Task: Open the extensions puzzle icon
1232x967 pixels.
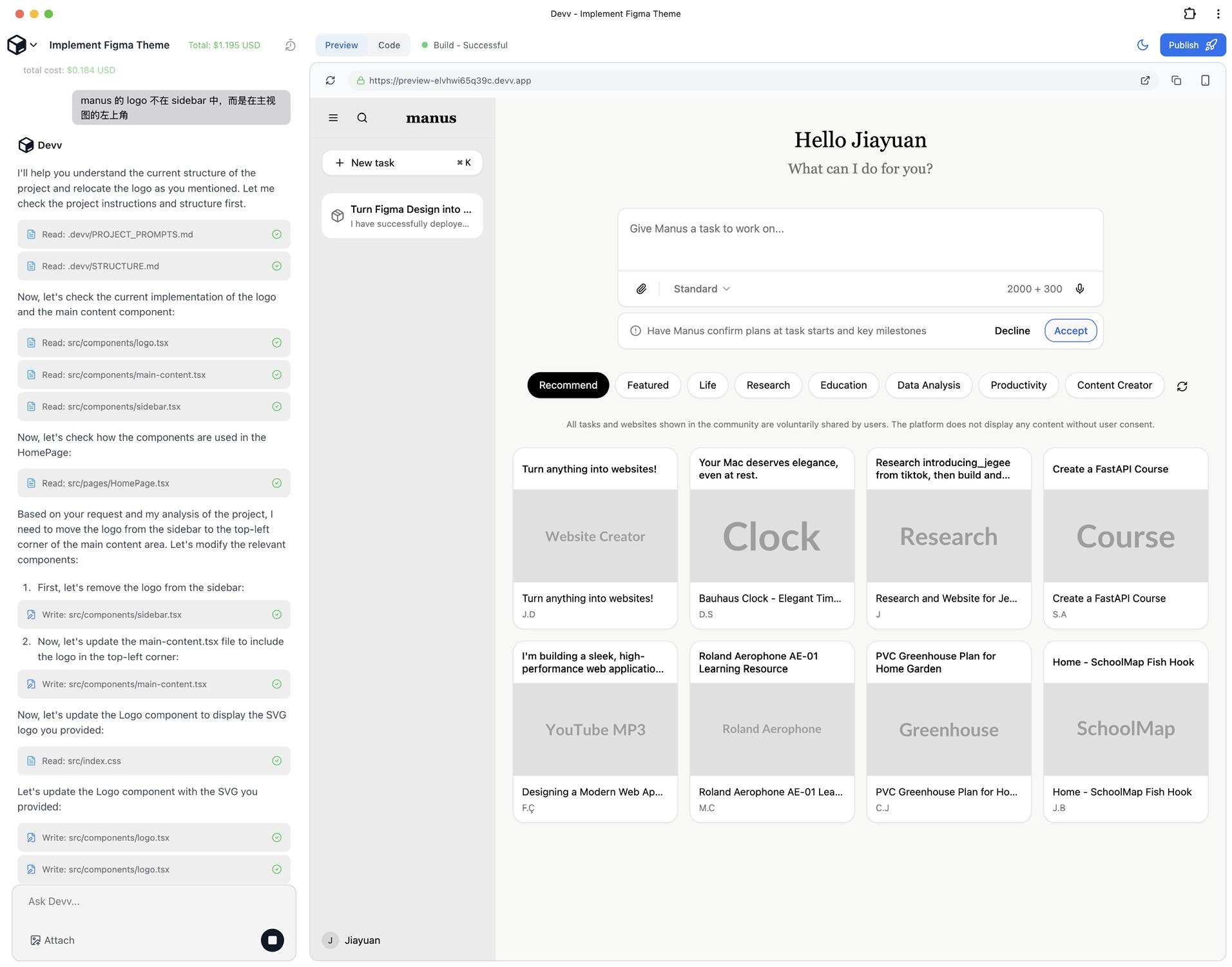Action: coord(1189,14)
